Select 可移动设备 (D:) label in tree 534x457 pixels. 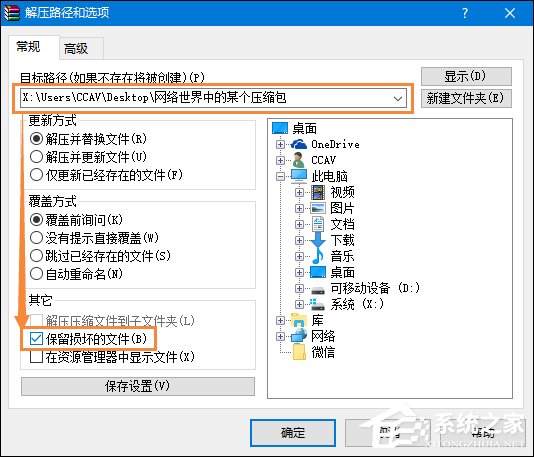375,288
